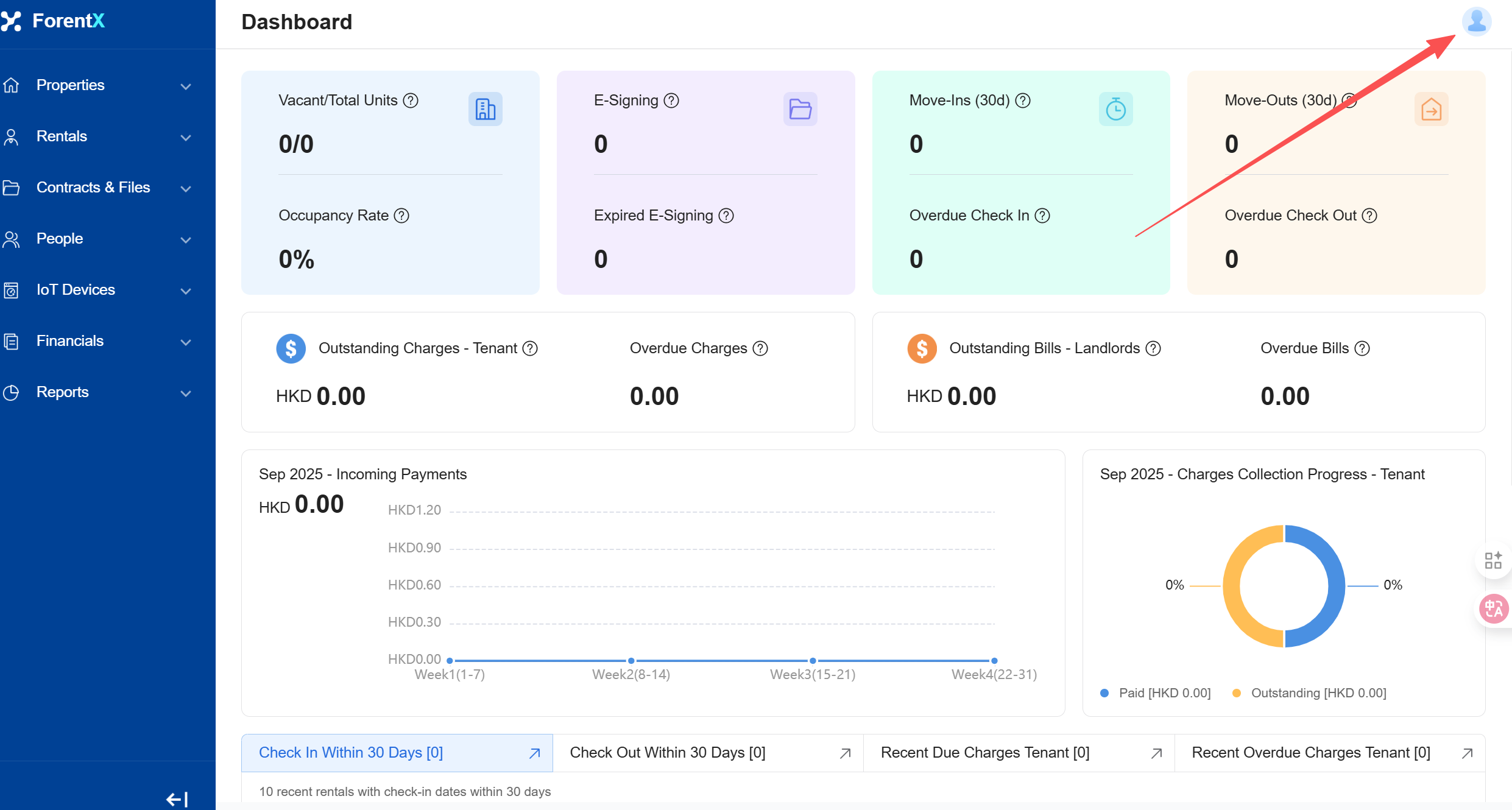Click the Vacant/Total Units building icon
1512x810 pixels.
click(x=485, y=109)
